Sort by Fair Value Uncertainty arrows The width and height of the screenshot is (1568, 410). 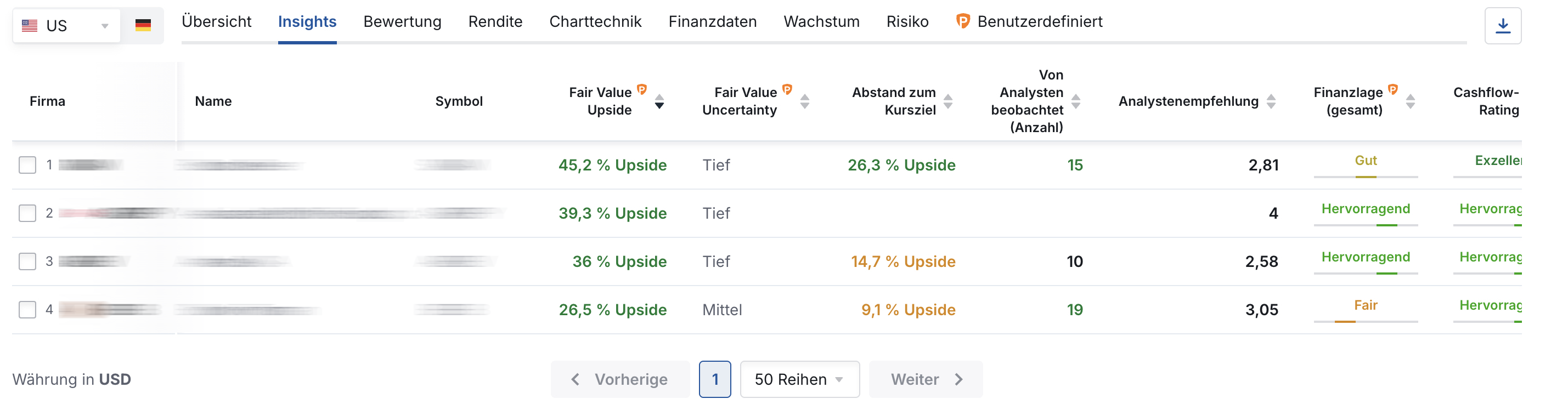805,101
